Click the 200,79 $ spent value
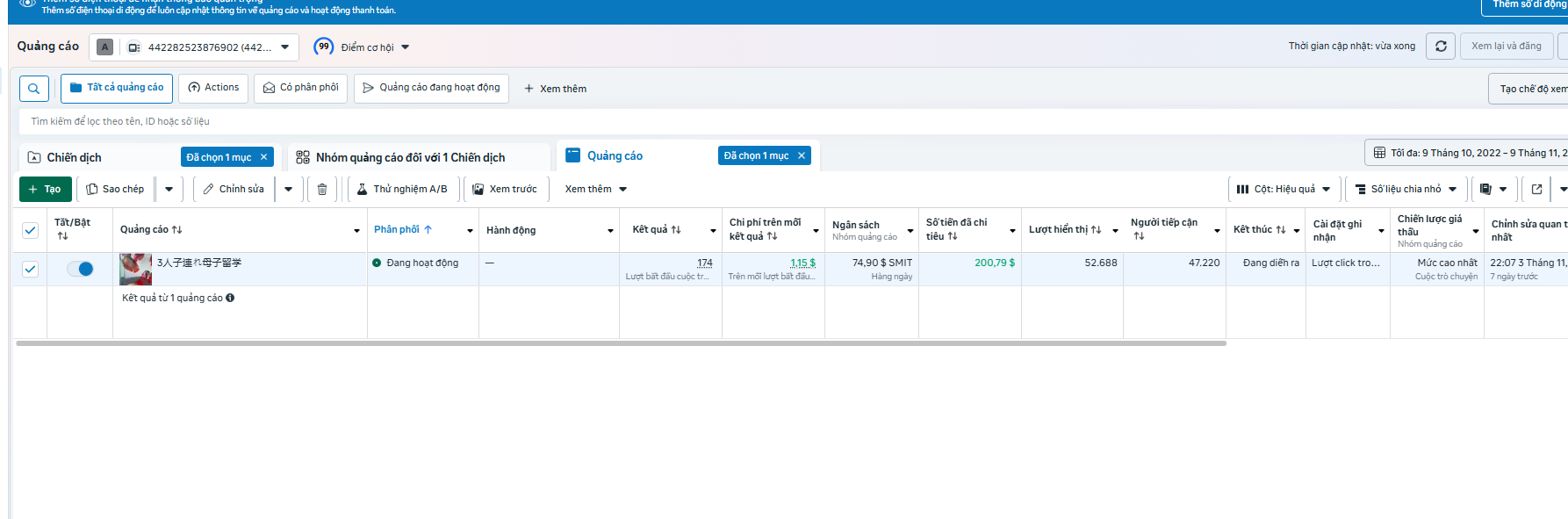The width and height of the screenshot is (1568, 519). pyautogui.click(x=995, y=263)
